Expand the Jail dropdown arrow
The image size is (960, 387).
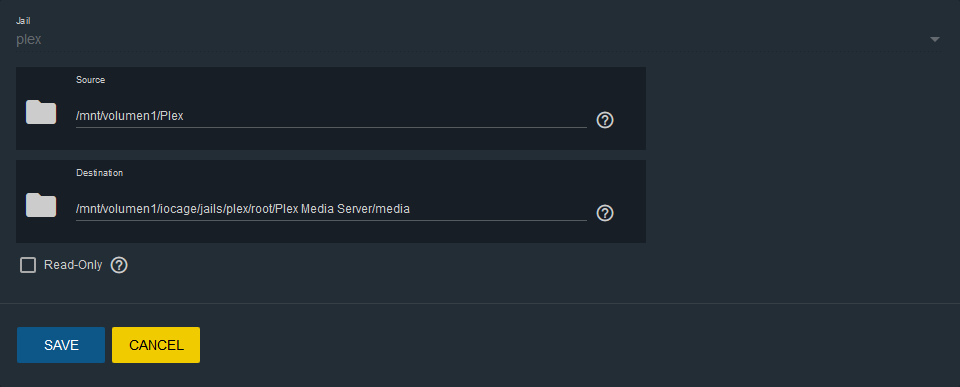point(934,40)
